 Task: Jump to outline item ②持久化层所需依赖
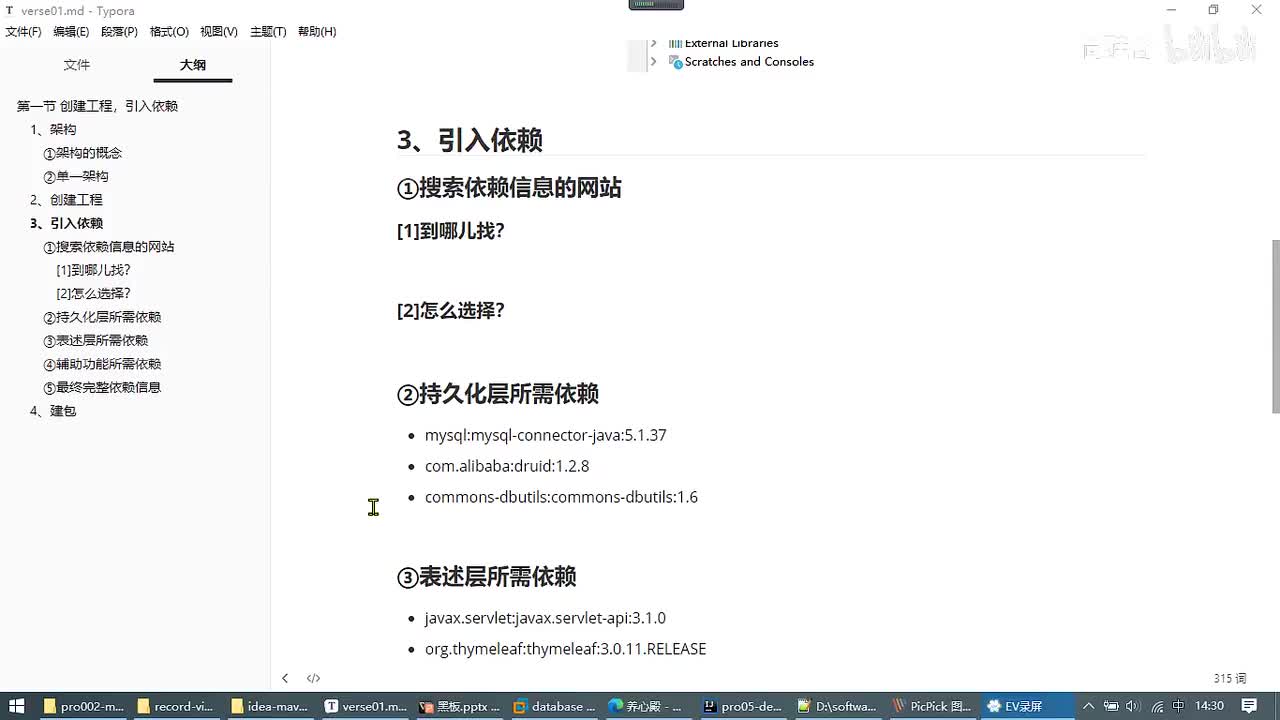pyautogui.click(x=102, y=317)
